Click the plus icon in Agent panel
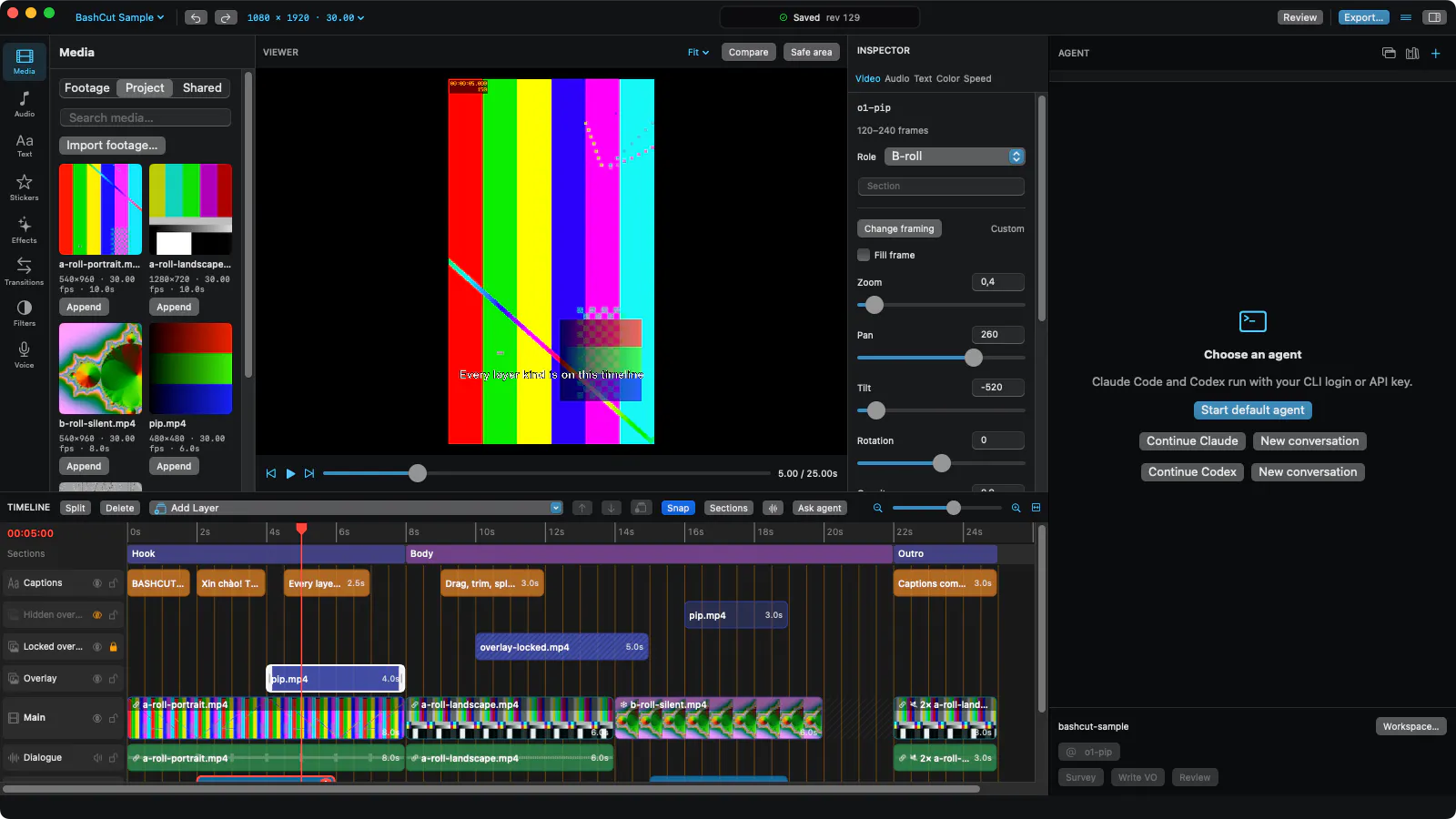This screenshot has height=819, width=1456. pyautogui.click(x=1436, y=54)
